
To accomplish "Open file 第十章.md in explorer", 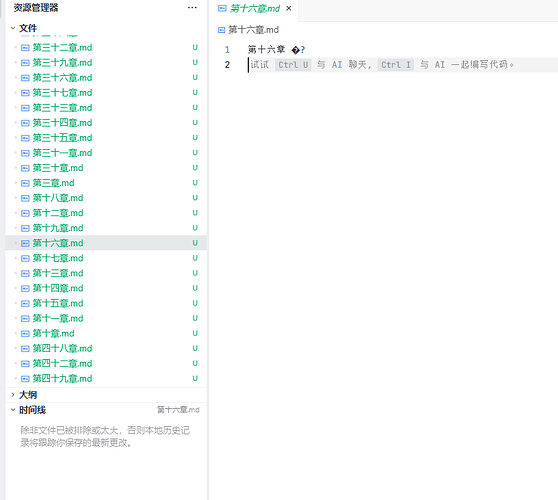I will click(106, 333).
